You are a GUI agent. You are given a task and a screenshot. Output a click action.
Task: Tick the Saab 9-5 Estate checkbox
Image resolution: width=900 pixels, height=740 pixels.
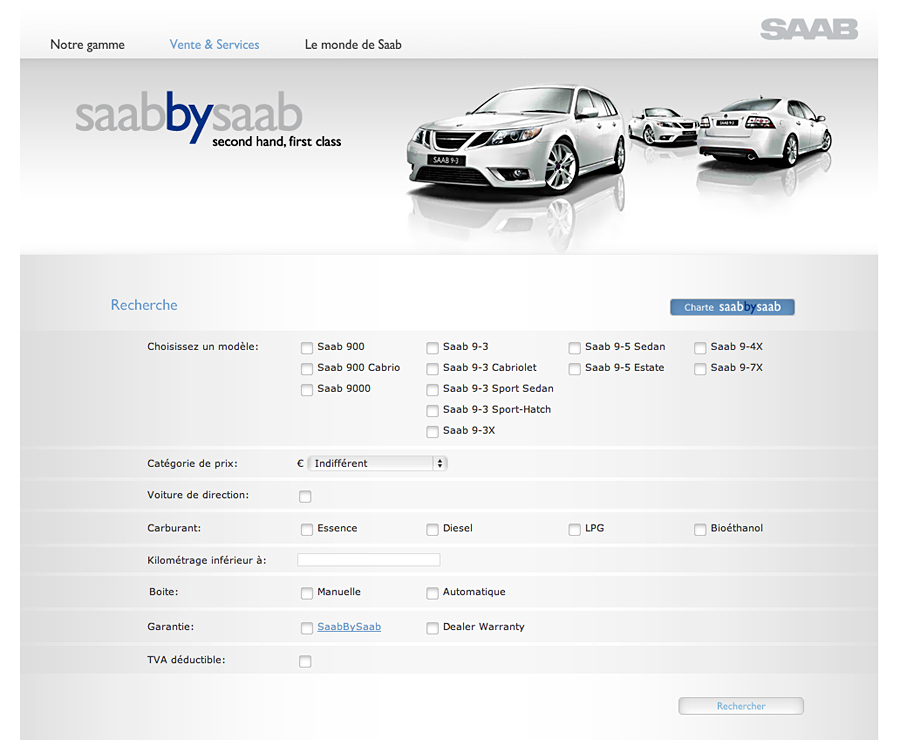coord(575,369)
